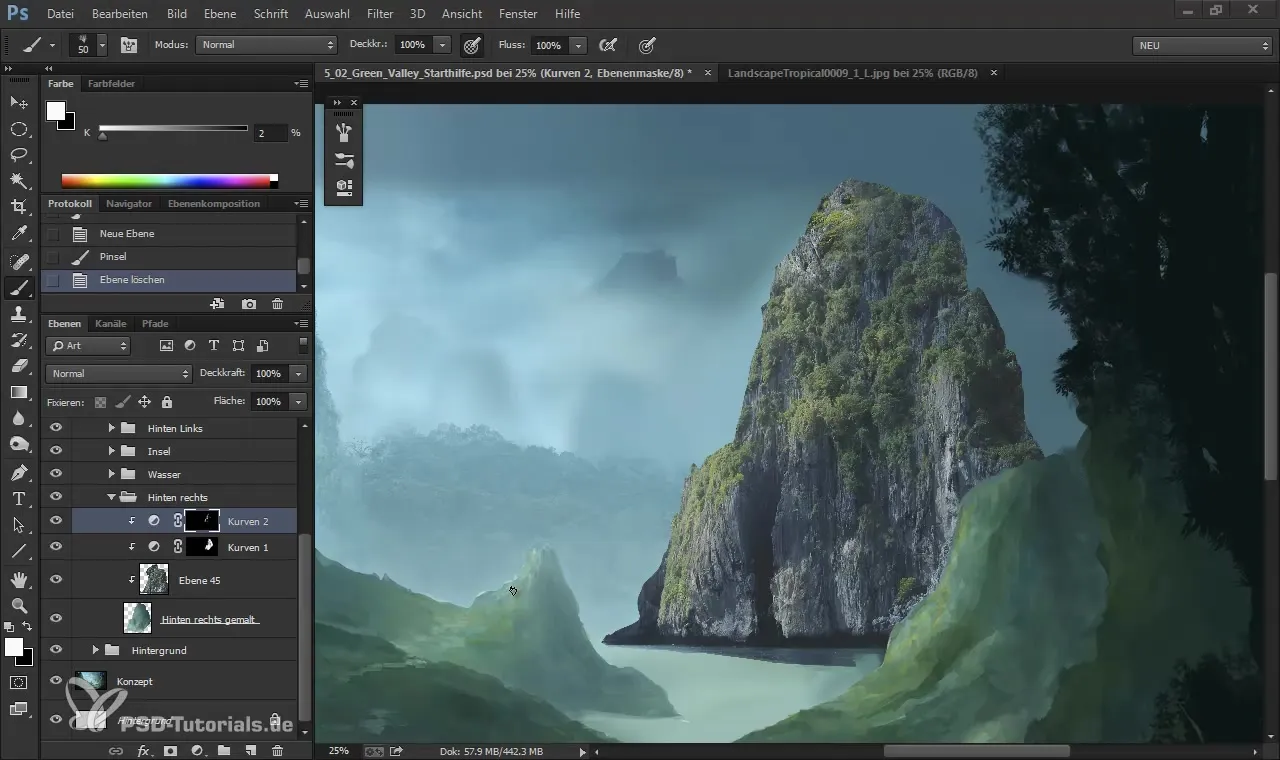
Task: Add a layer mask
Action: 170,750
